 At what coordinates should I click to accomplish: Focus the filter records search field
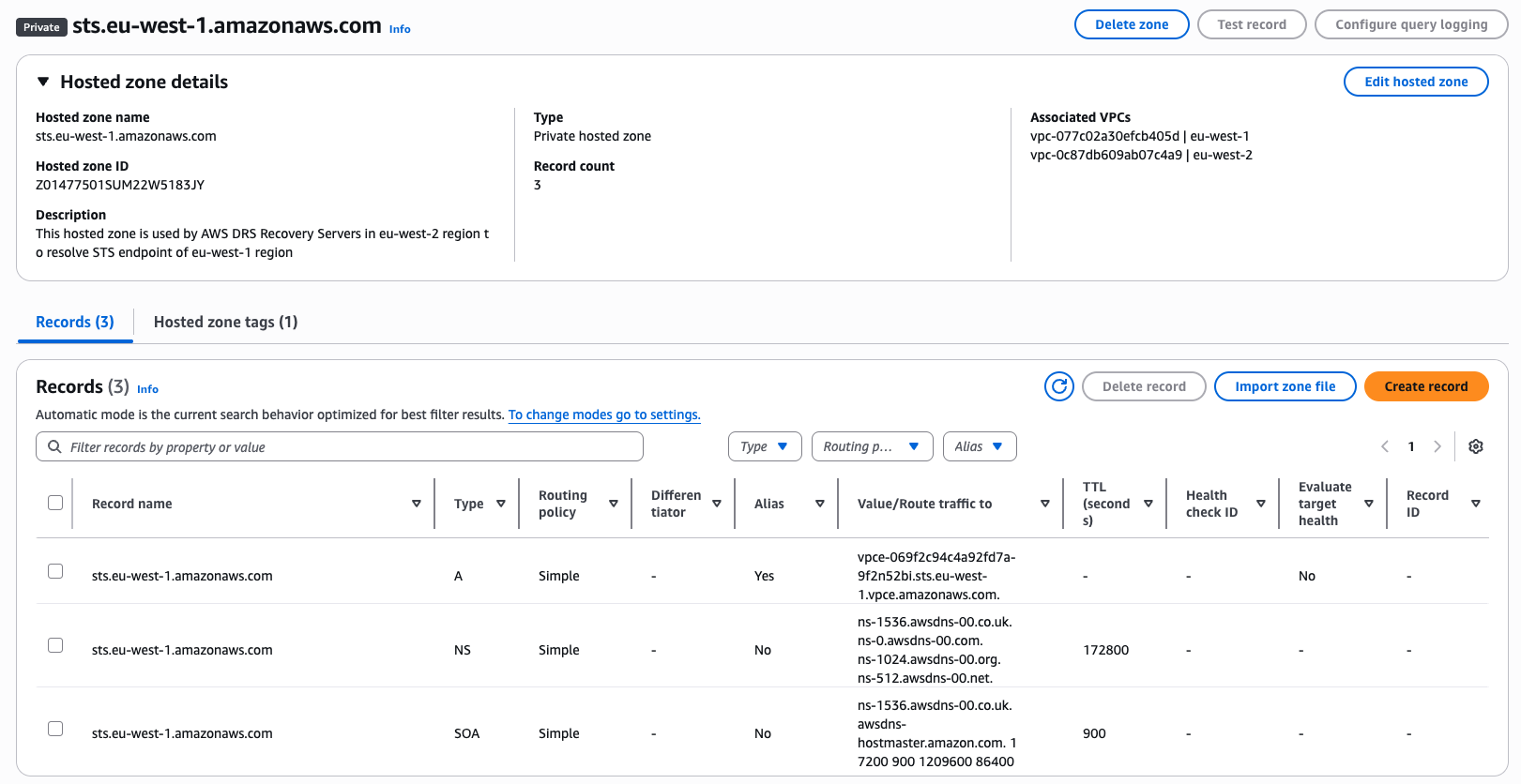(x=347, y=447)
